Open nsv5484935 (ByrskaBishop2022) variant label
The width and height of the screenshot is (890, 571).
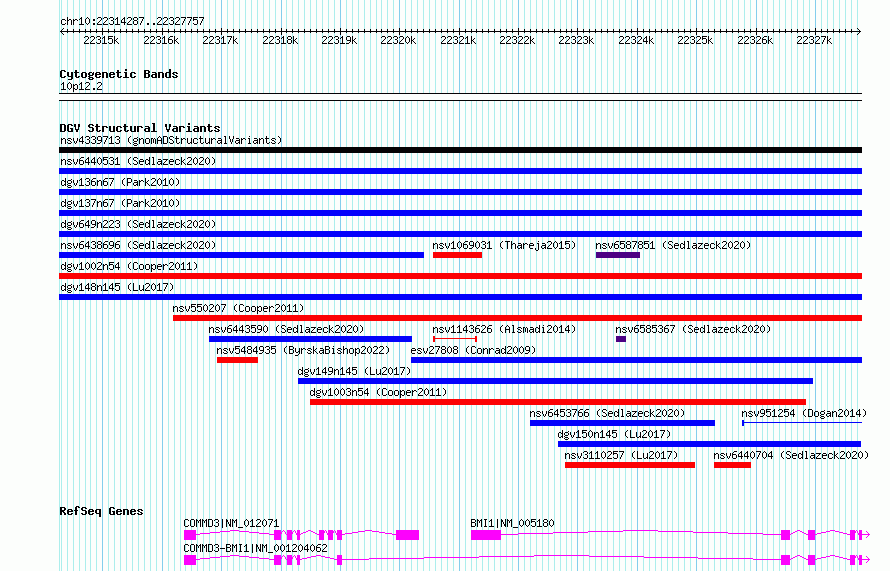click(303, 350)
